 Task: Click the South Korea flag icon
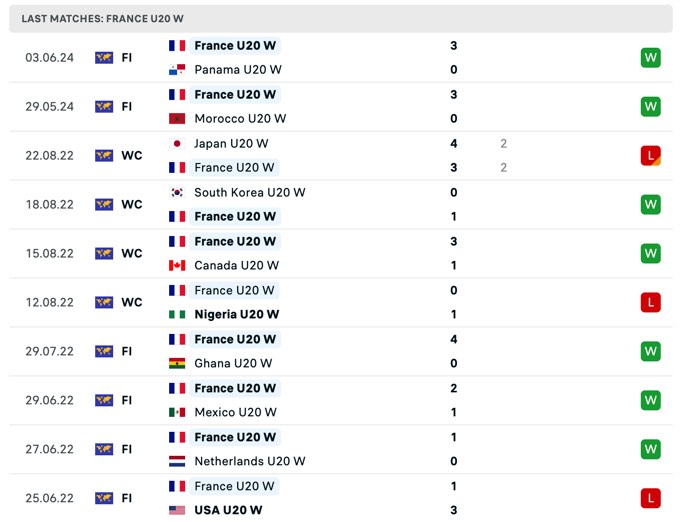point(177,192)
